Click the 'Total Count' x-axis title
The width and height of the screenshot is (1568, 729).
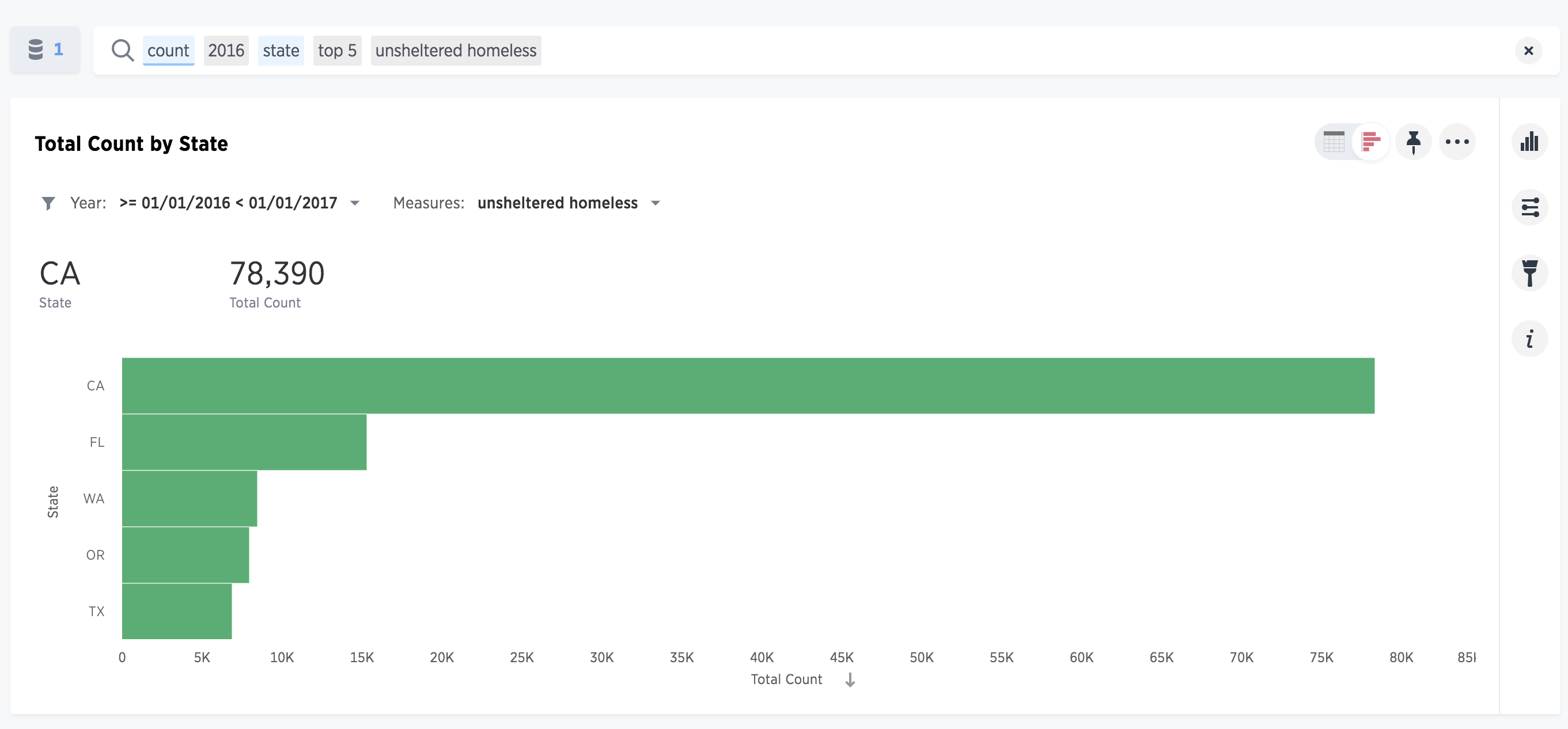(x=786, y=679)
